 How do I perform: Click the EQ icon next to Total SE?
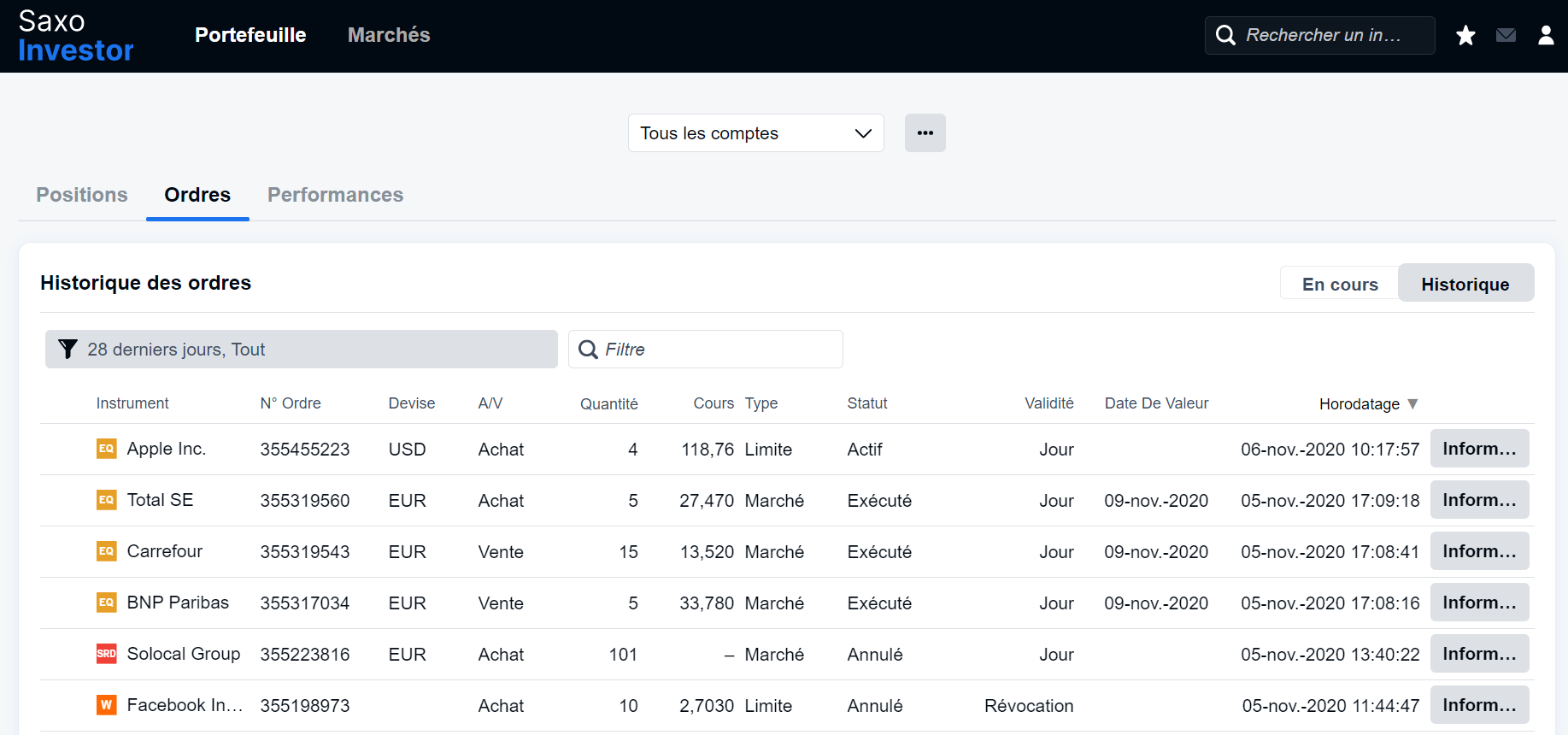pyautogui.click(x=106, y=500)
